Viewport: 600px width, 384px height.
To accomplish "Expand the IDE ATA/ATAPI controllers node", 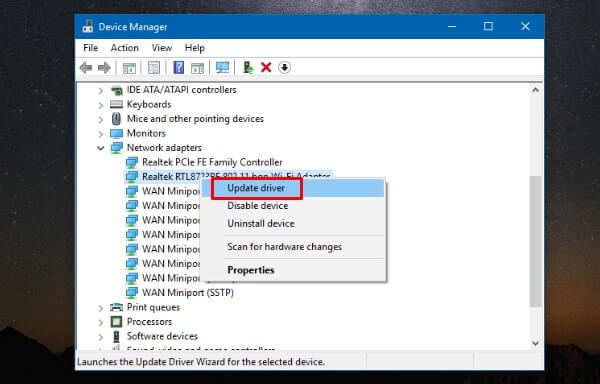I will tap(101, 91).
